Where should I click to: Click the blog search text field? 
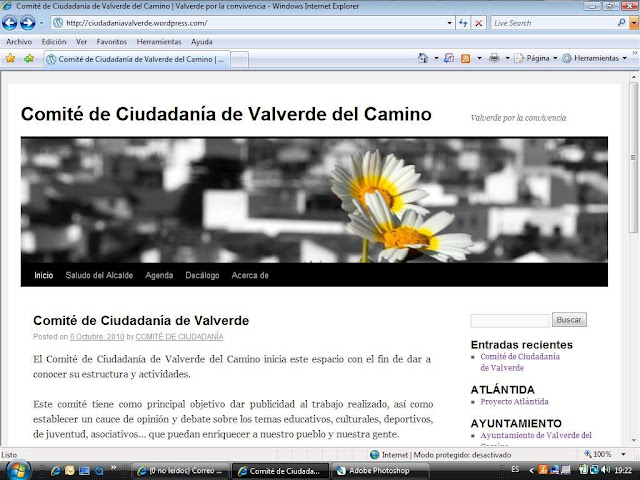pyautogui.click(x=510, y=320)
